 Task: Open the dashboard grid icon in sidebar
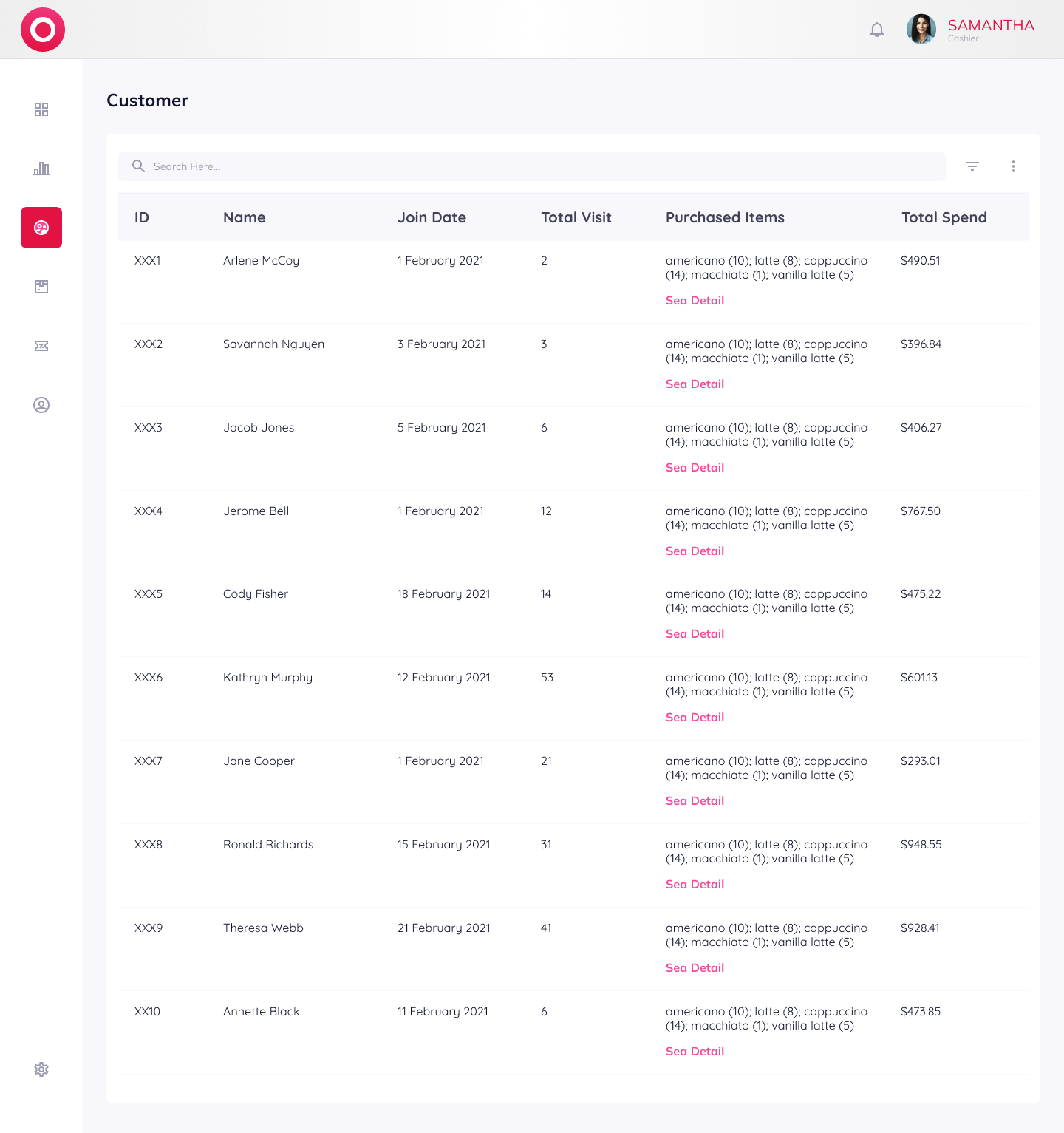click(x=41, y=109)
